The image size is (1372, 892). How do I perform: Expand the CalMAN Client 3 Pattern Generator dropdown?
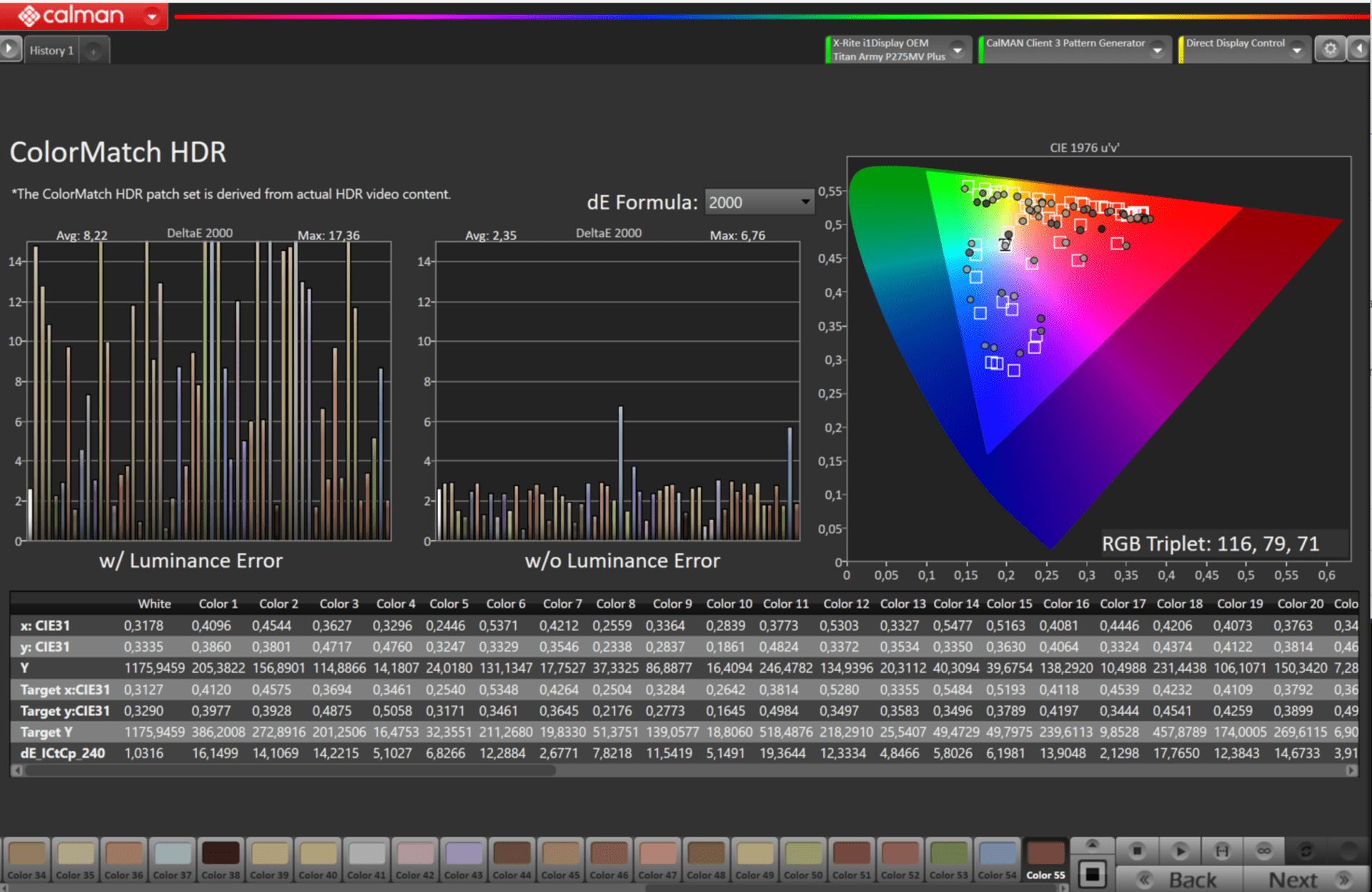tap(1157, 50)
